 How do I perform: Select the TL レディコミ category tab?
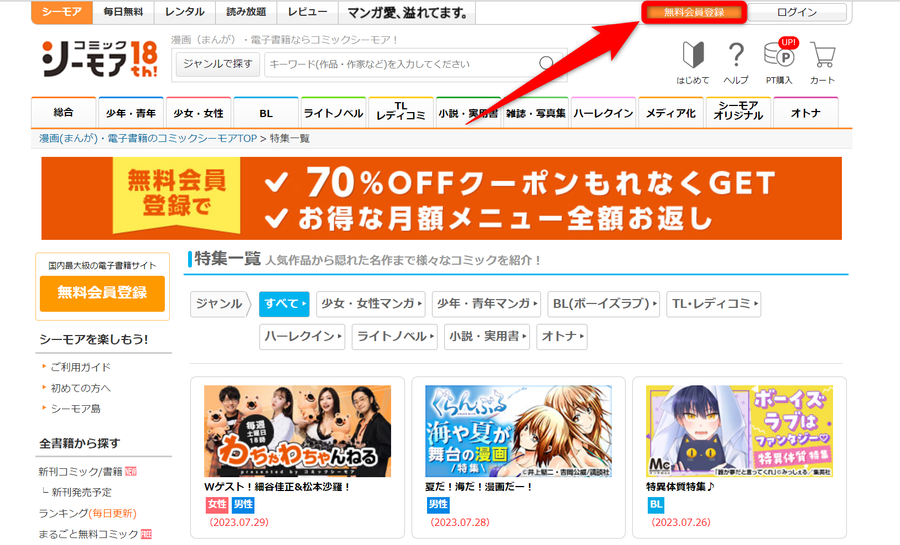[x=401, y=112]
